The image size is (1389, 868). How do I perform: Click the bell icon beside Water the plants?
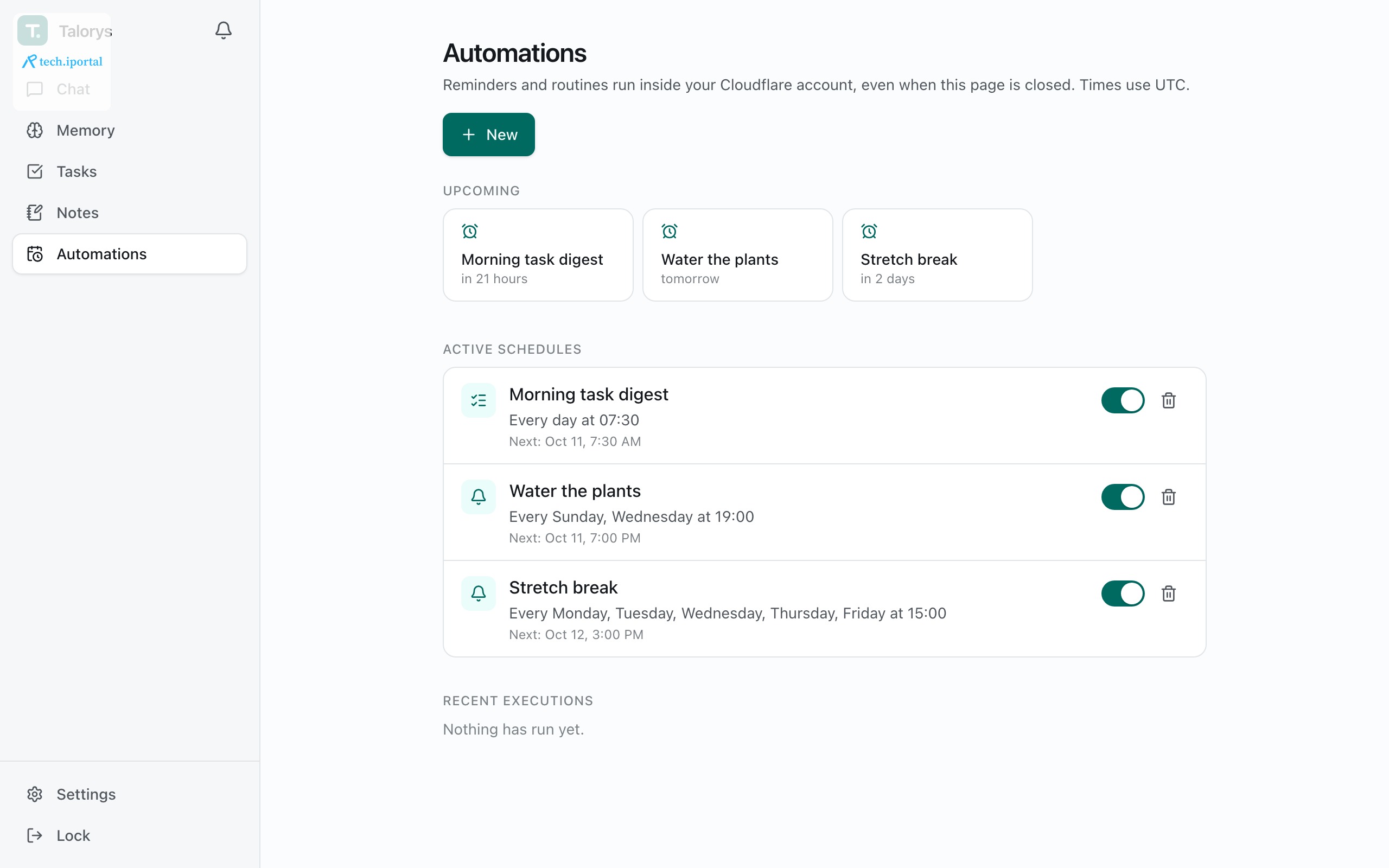[x=478, y=496]
